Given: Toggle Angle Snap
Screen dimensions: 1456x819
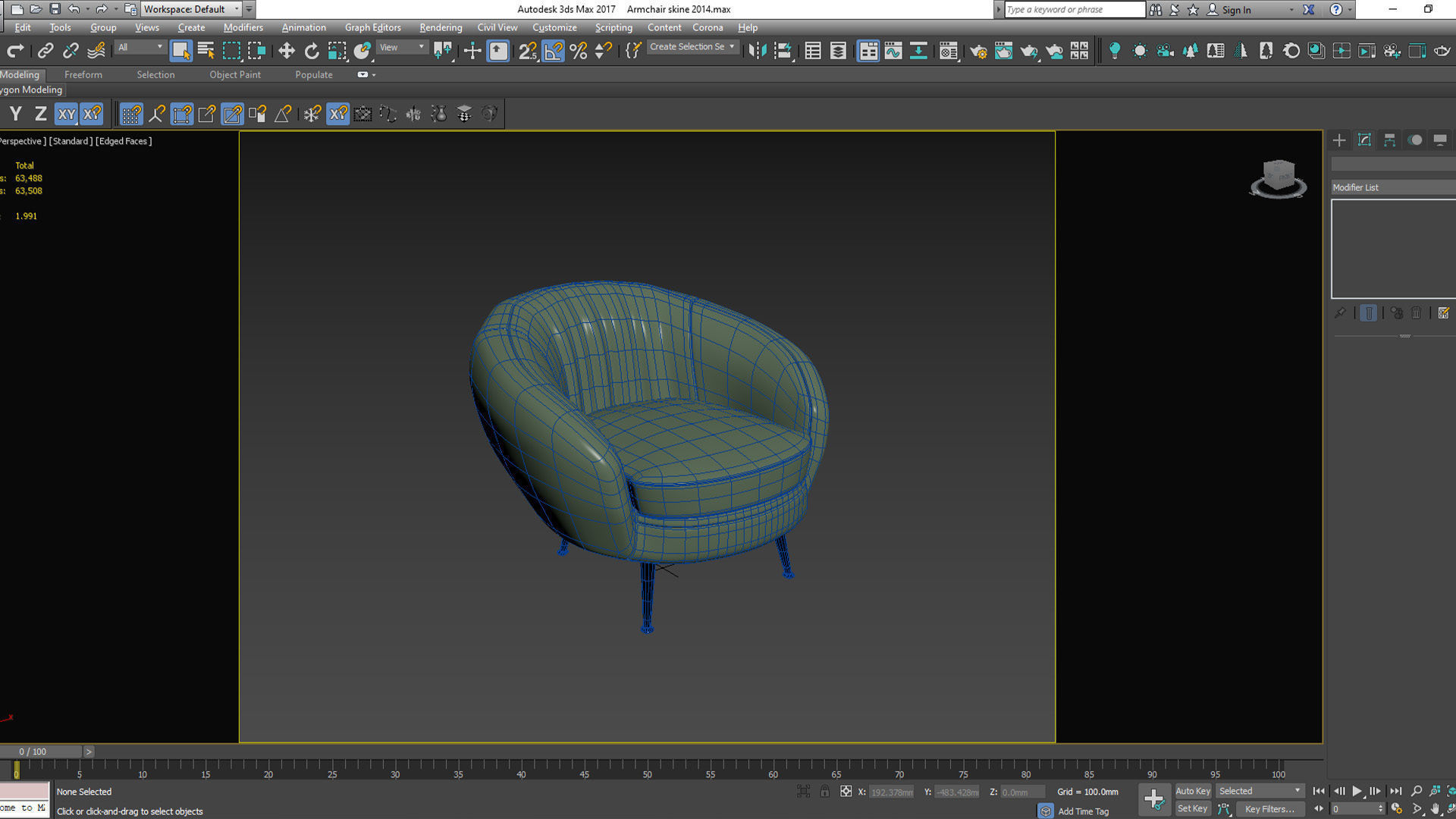Looking at the screenshot, I should 554,51.
